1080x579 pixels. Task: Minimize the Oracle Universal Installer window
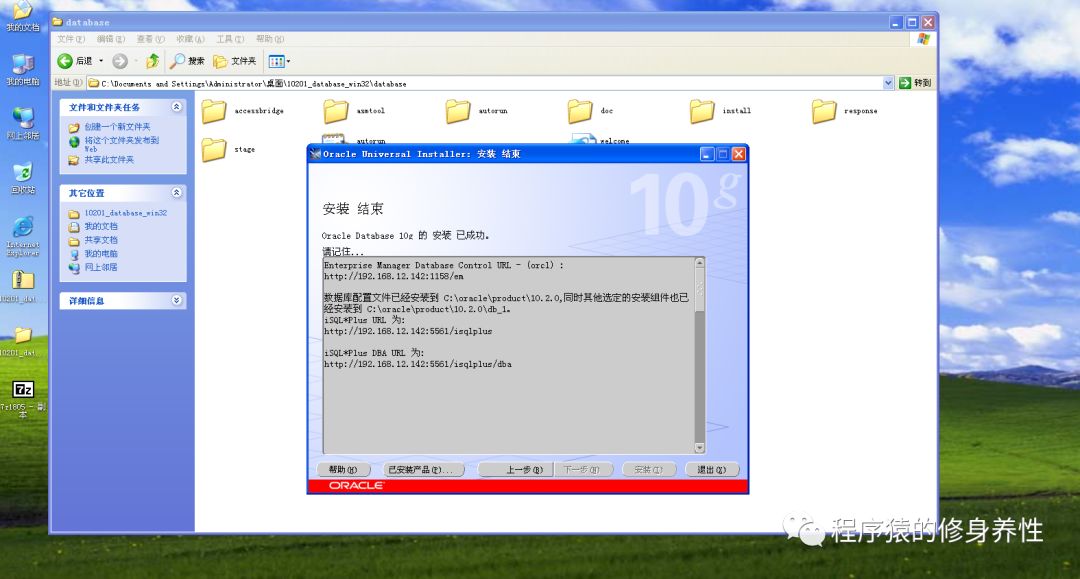[x=707, y=154]
